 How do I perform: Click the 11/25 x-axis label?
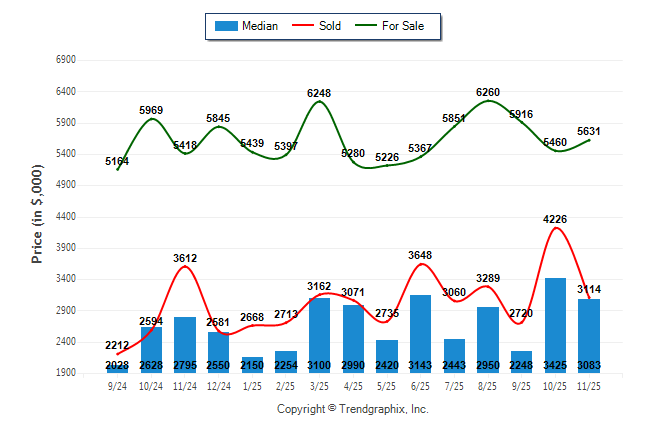pos(590,386)
